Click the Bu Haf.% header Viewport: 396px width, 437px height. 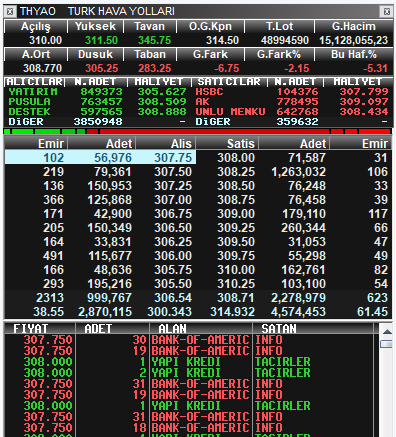point(354,54)
